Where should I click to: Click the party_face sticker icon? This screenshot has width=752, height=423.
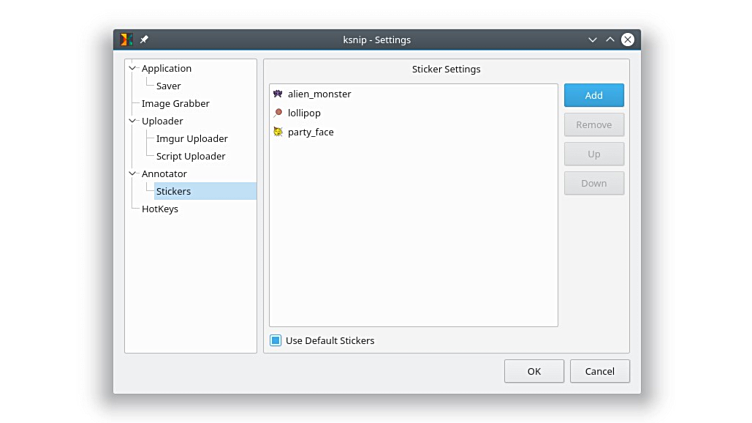pos(278,132)
